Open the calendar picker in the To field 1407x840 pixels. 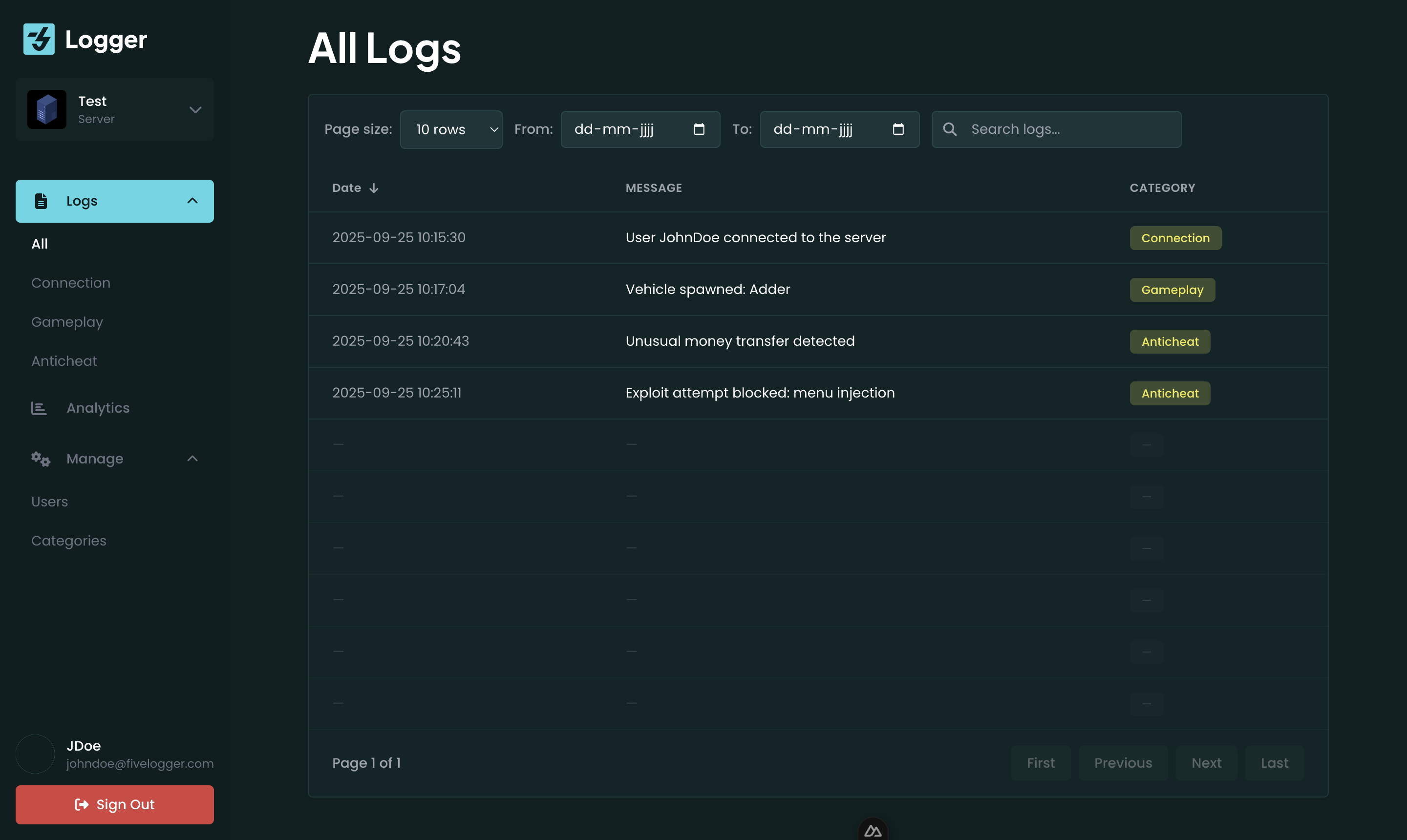pyautogui.click(x=898, y=129)
